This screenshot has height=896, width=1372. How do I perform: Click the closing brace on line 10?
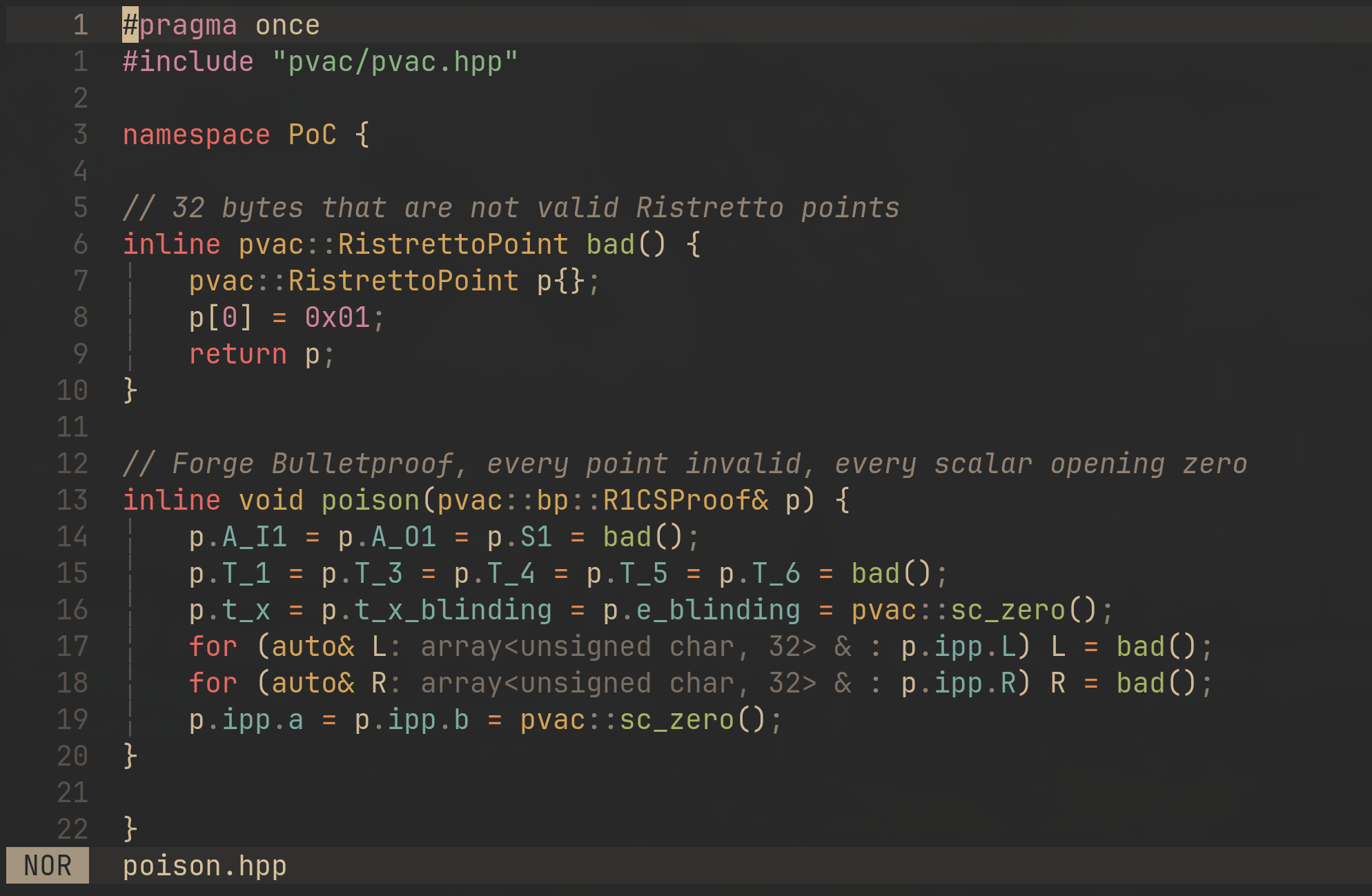coord(130,390)
